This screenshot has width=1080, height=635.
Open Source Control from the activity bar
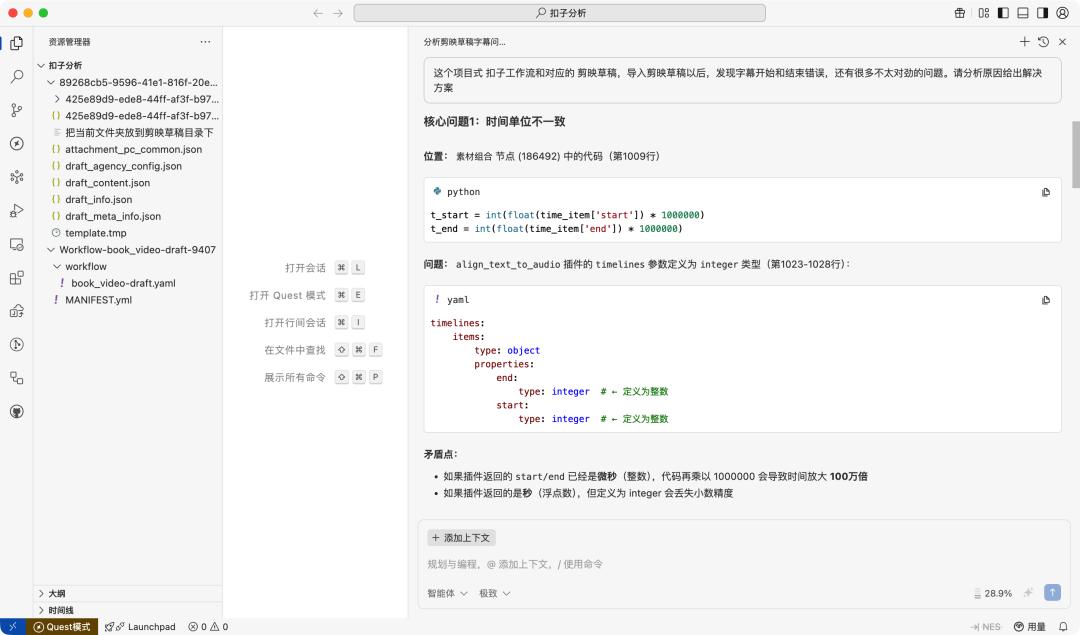15,110
